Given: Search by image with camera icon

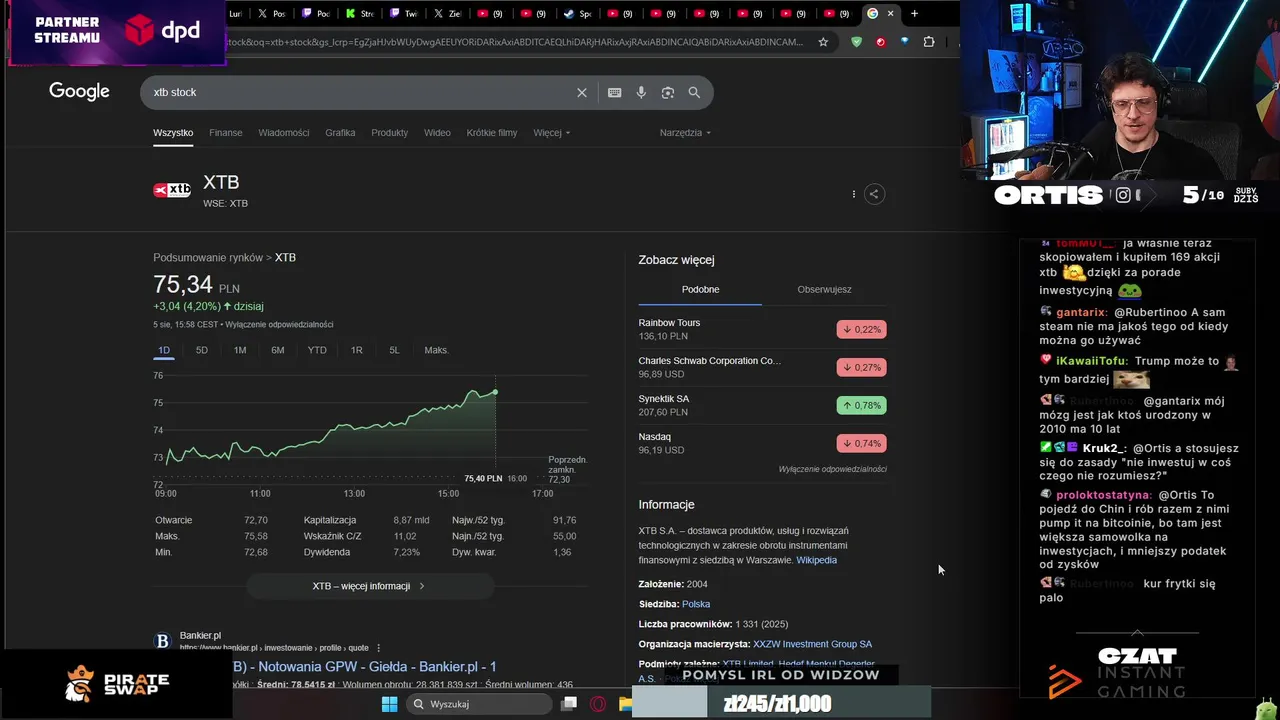Looking at the screenshot, I should (668, 92).
